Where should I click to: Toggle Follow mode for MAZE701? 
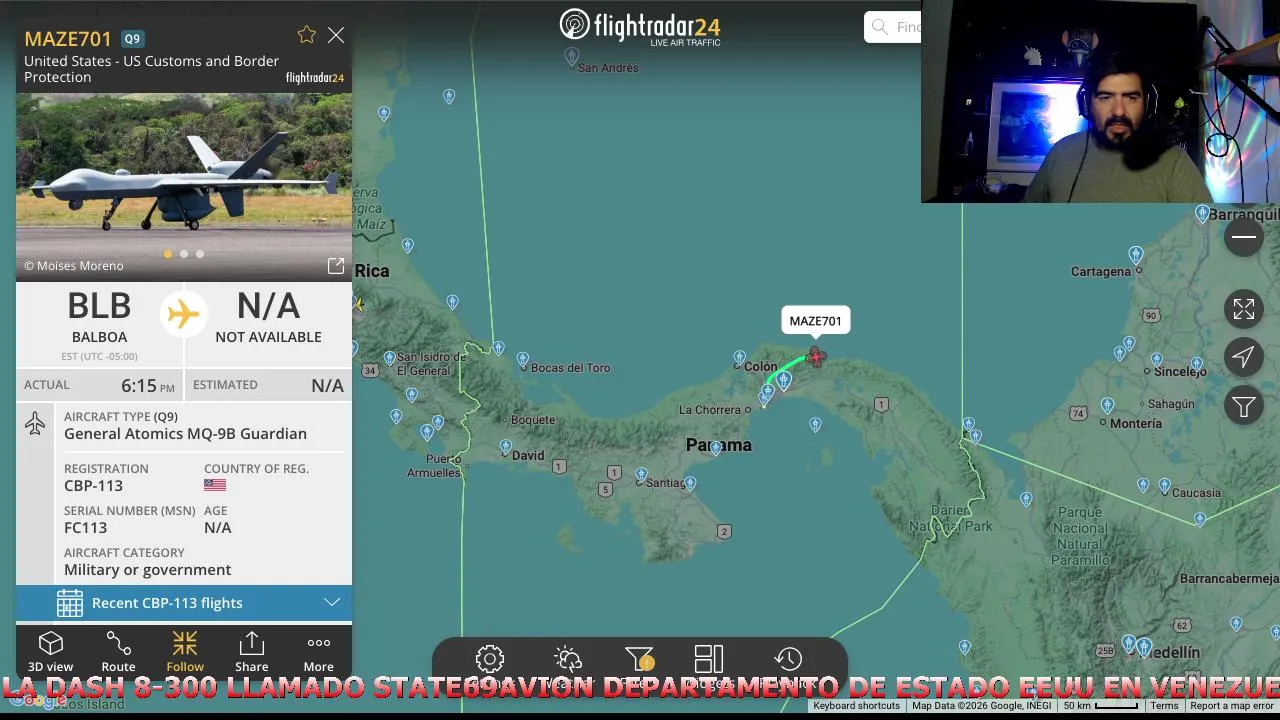185,651
